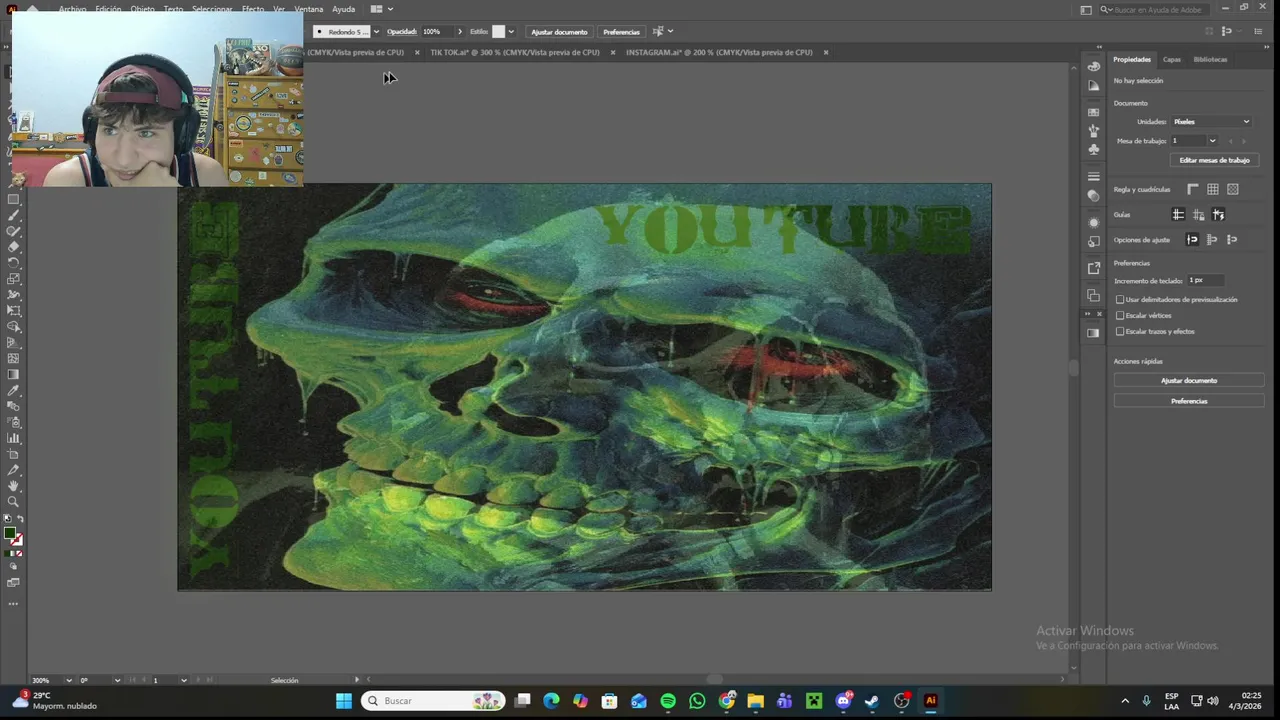Click 'Editar mesas de trabajo' button
Screen dimensions: 1280x720
pyautogui.click(x=1214, y=160)
